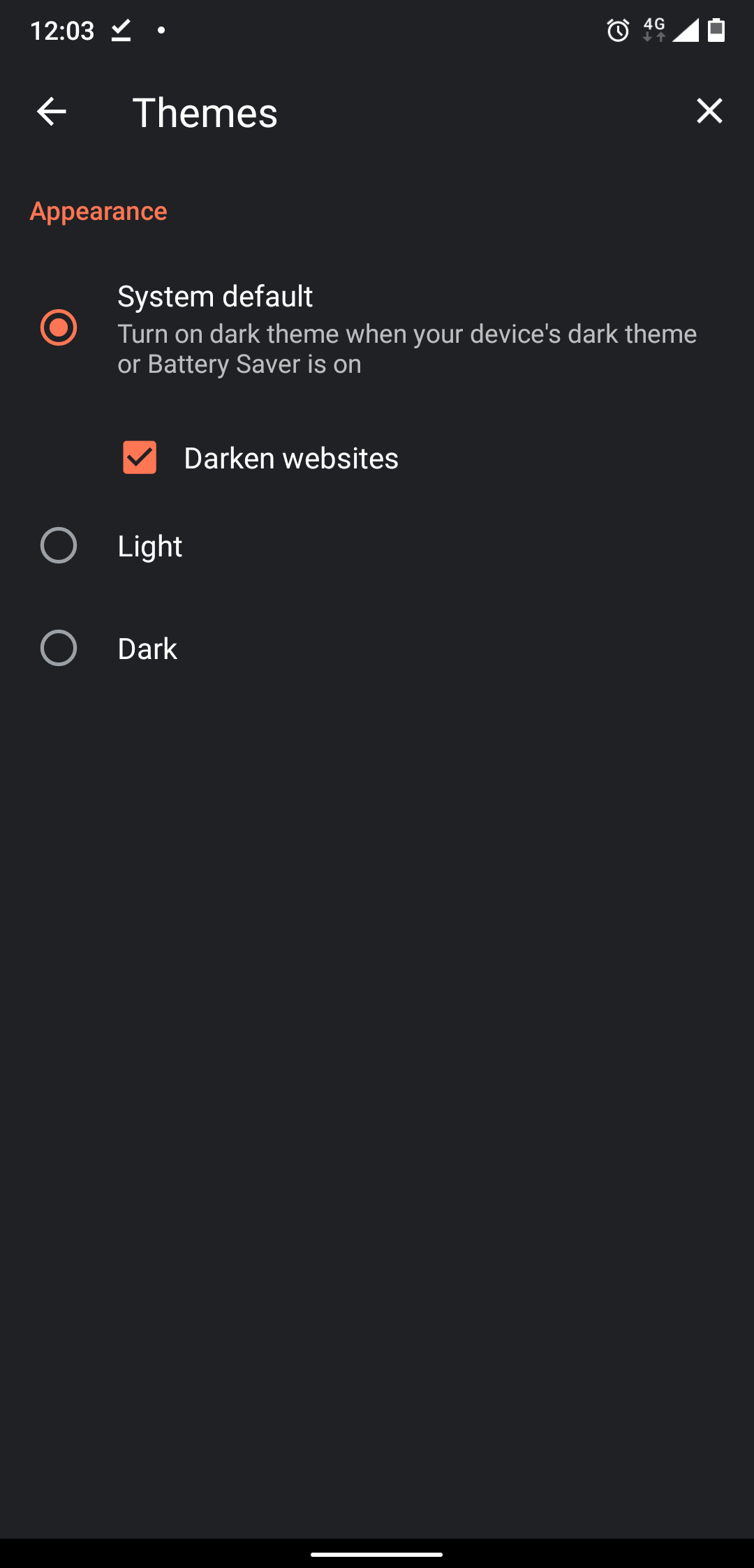Tap the System default label
Image resolution: width=754 pixels, height=1568 pixels.
tap(215, 297)
